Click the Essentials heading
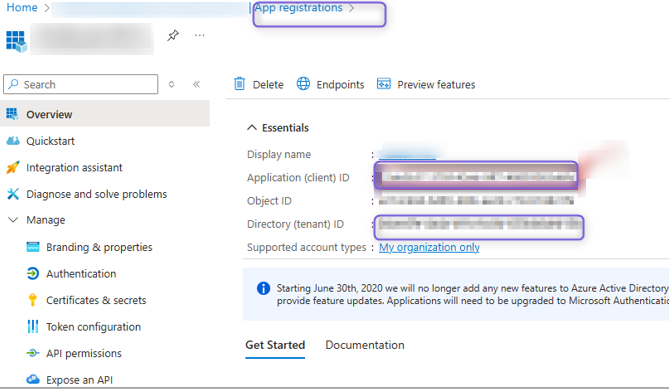 click(285, 128)
